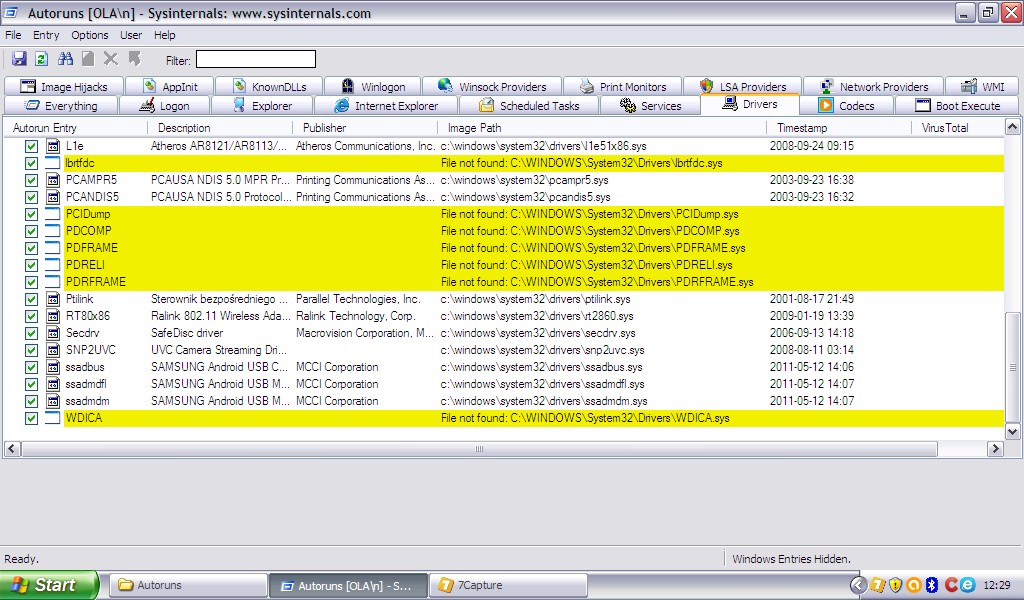Viewport: 1024px width, 600px height.
Task: Click the Internet Explorer tab icon
Action: pos(341,105)
